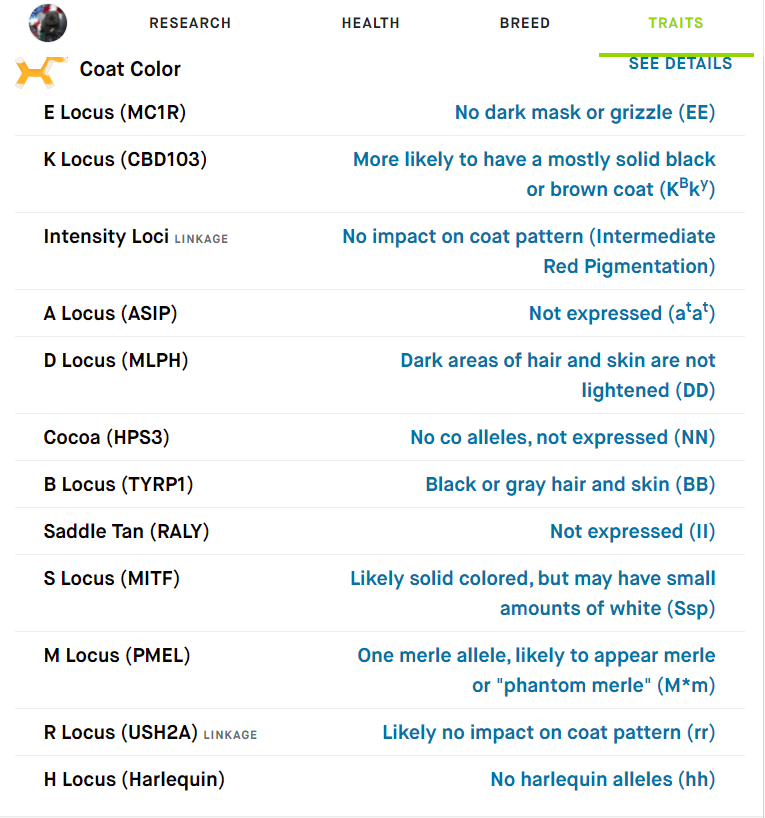765x818 pixels.
Task: Open the Research tab
Action: [x=190, y=23]
